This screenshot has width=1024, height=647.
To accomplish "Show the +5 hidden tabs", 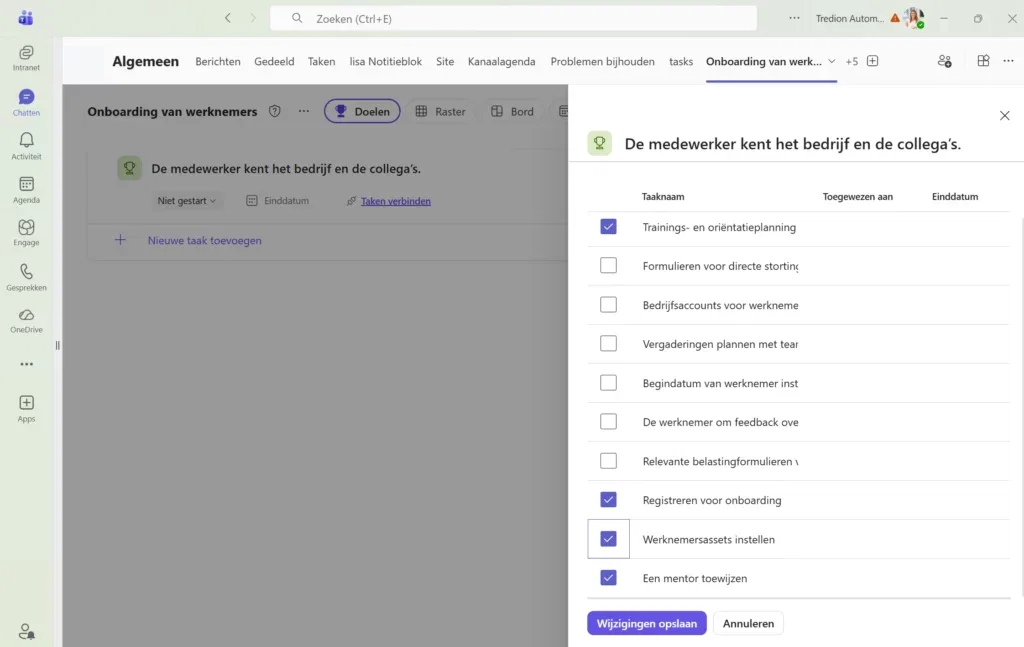I will tap(852, 61).
